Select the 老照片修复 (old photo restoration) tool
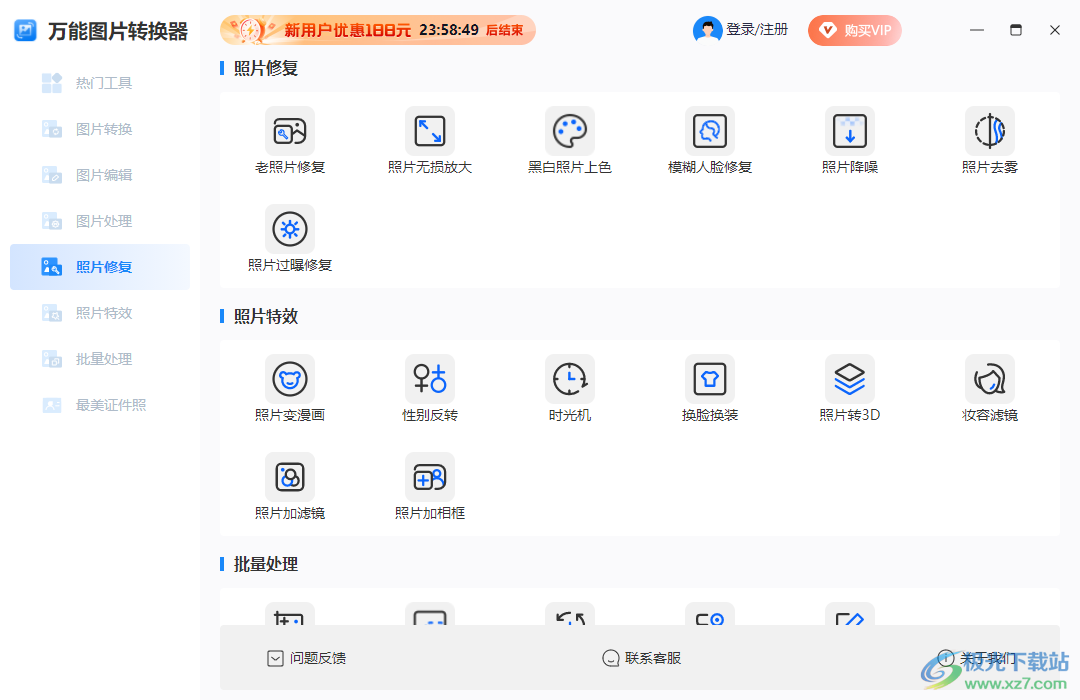This screenshot has width=1080, height=700. 290,140
